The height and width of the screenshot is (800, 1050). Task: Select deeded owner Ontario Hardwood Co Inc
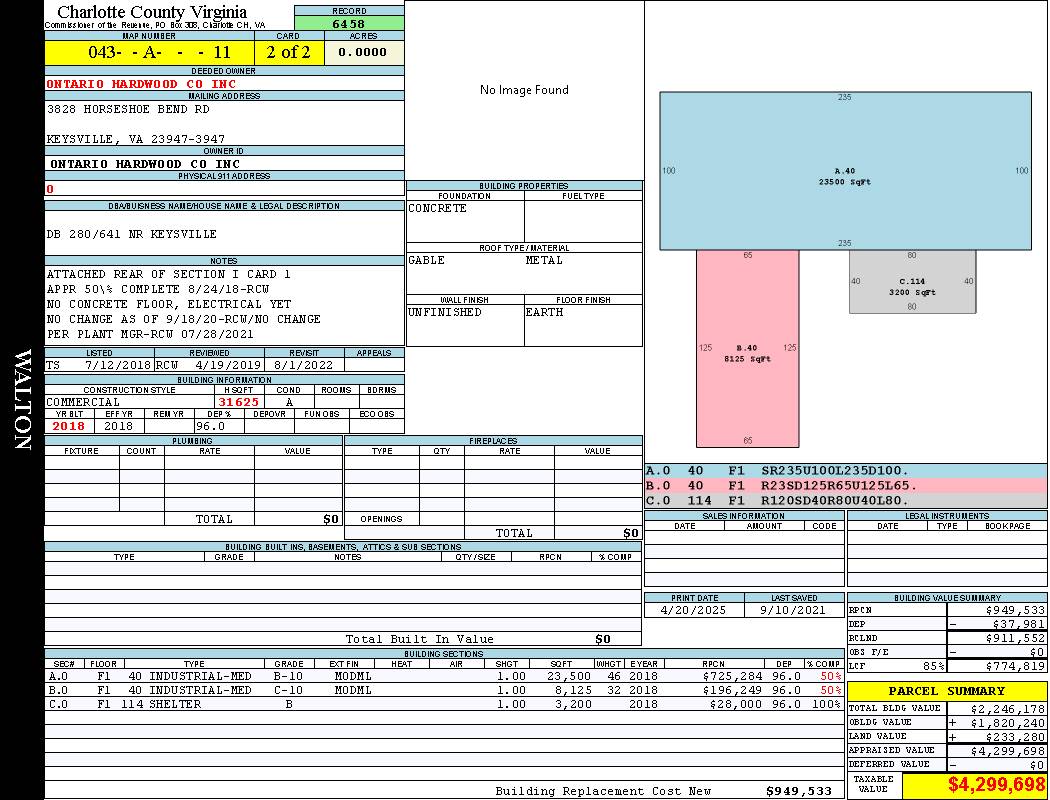(x=142, y=84)
